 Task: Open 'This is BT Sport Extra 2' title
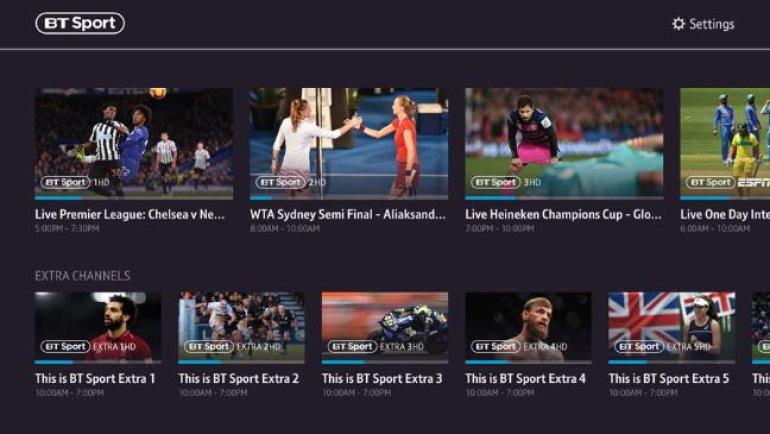239,379
